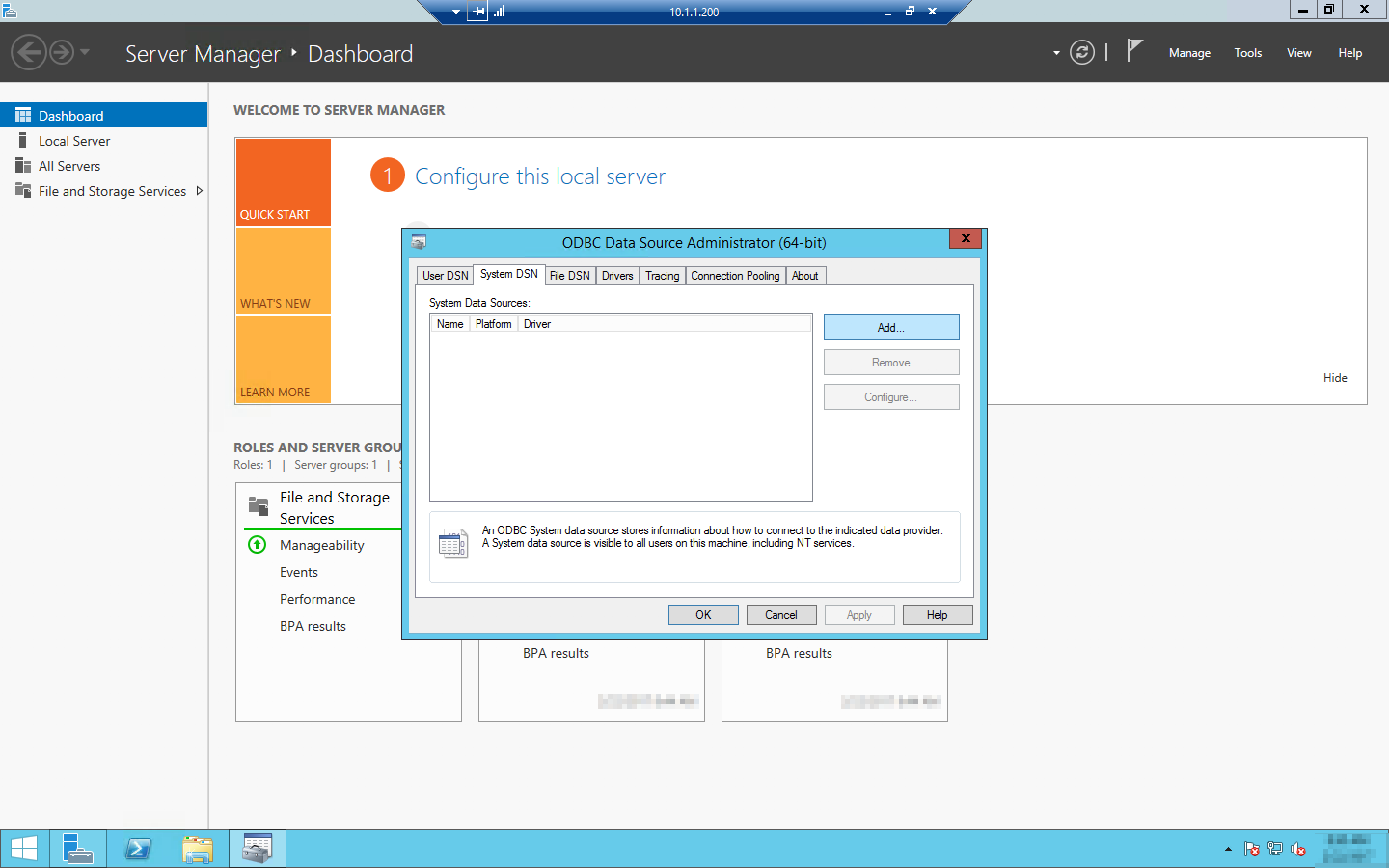This screenshot has width=1389, height=868.
Task: Open the Tools menu
Action: coord(1247,53)
